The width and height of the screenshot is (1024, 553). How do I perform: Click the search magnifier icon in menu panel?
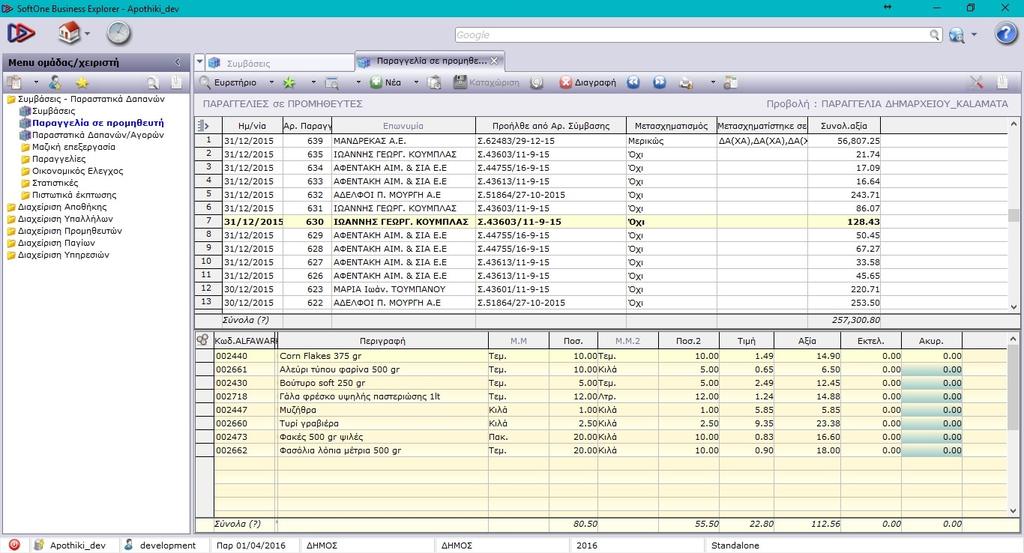(152, 82)
